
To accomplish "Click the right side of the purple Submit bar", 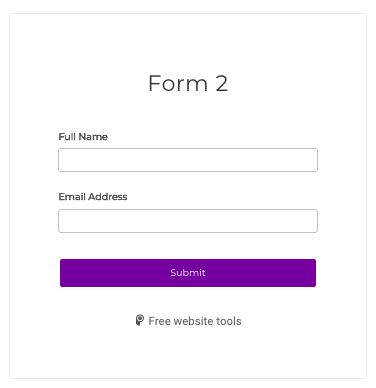I will pyautogui.click(x=300, y=273).
